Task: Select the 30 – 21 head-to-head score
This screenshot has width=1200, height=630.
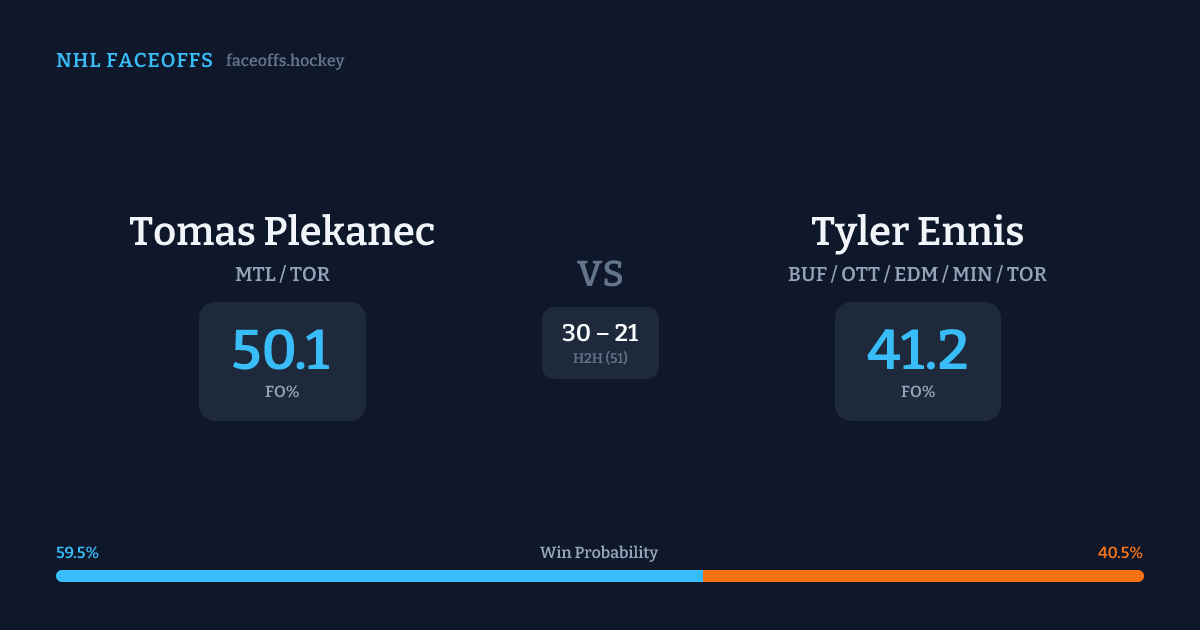Action: (600, 333)
